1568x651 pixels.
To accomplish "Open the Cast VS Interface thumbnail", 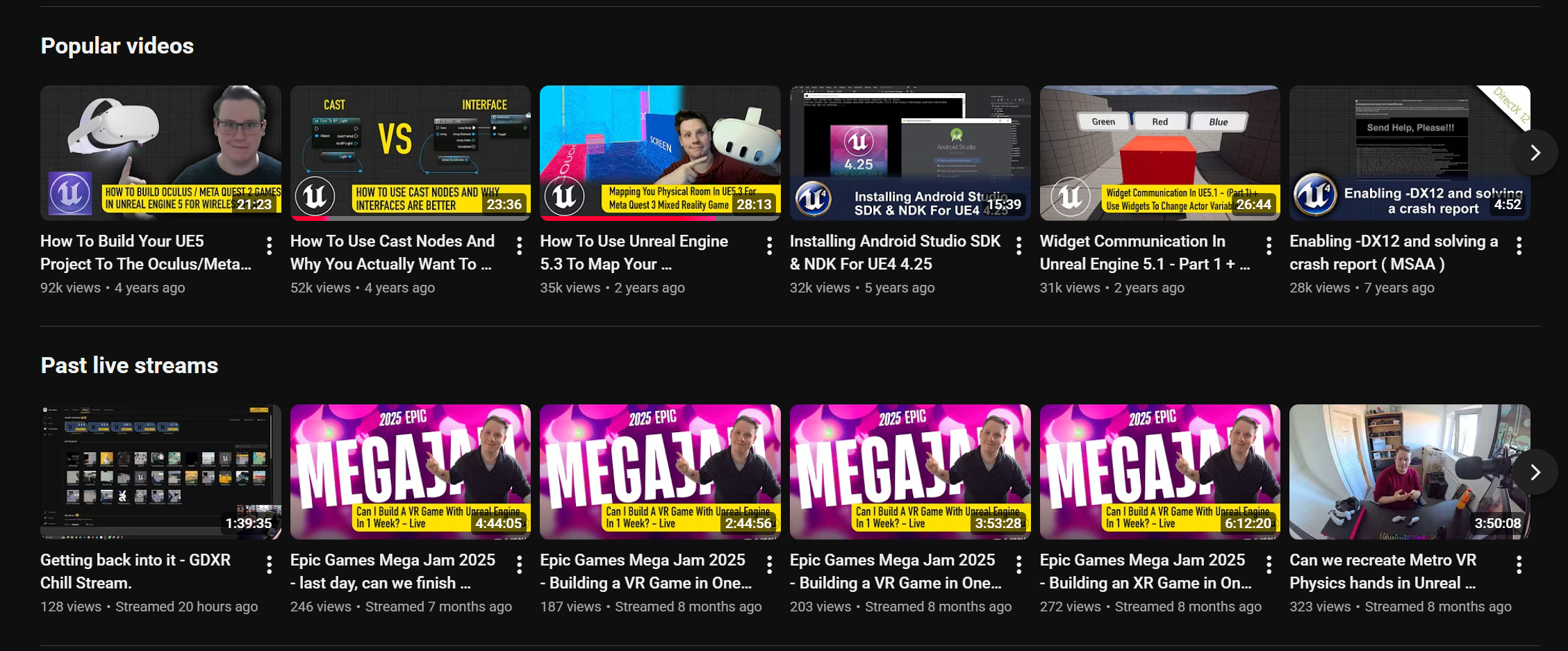I will point(411,153).
